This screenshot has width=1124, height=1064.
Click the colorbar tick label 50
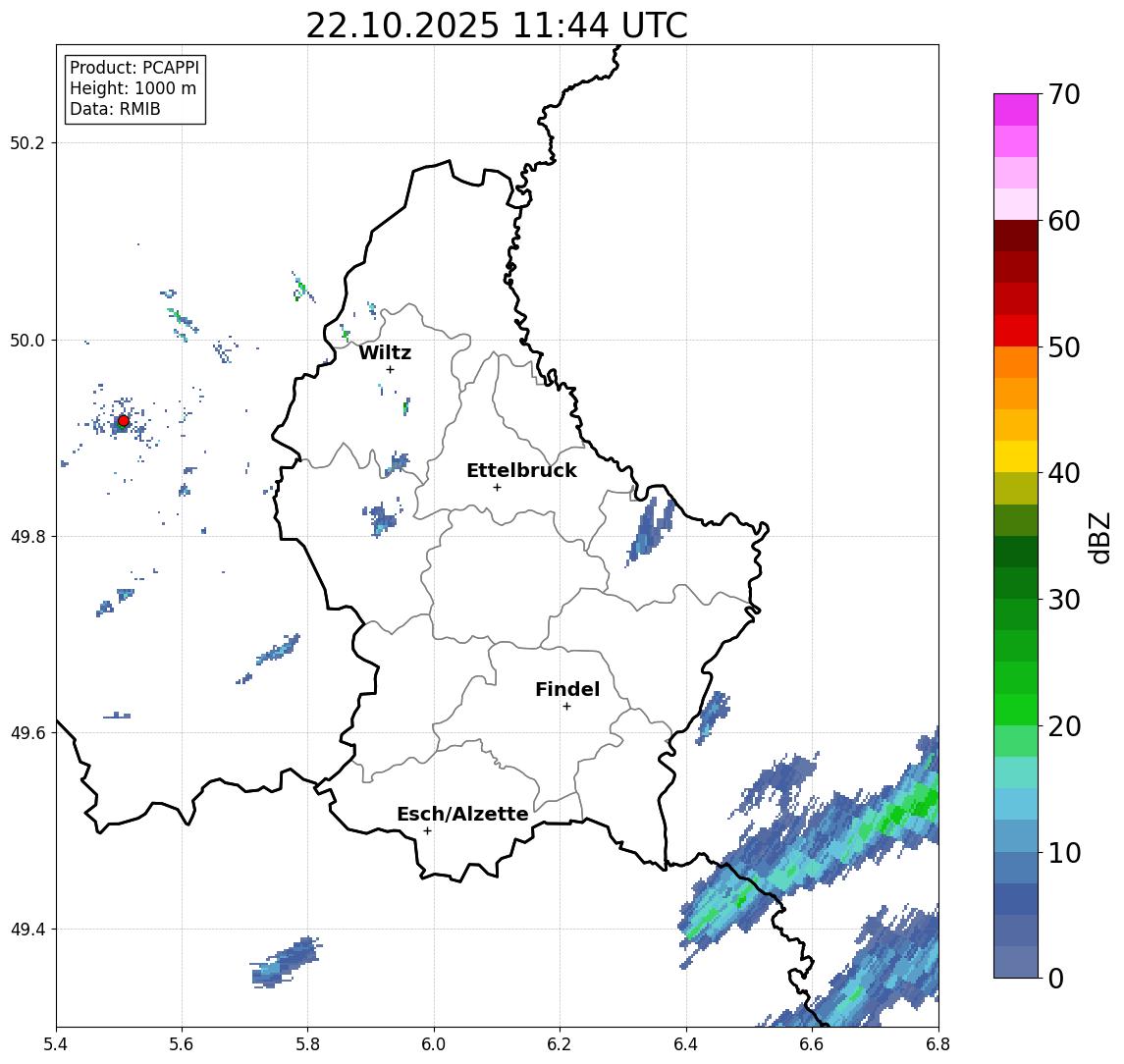[x=1064, y=347]
